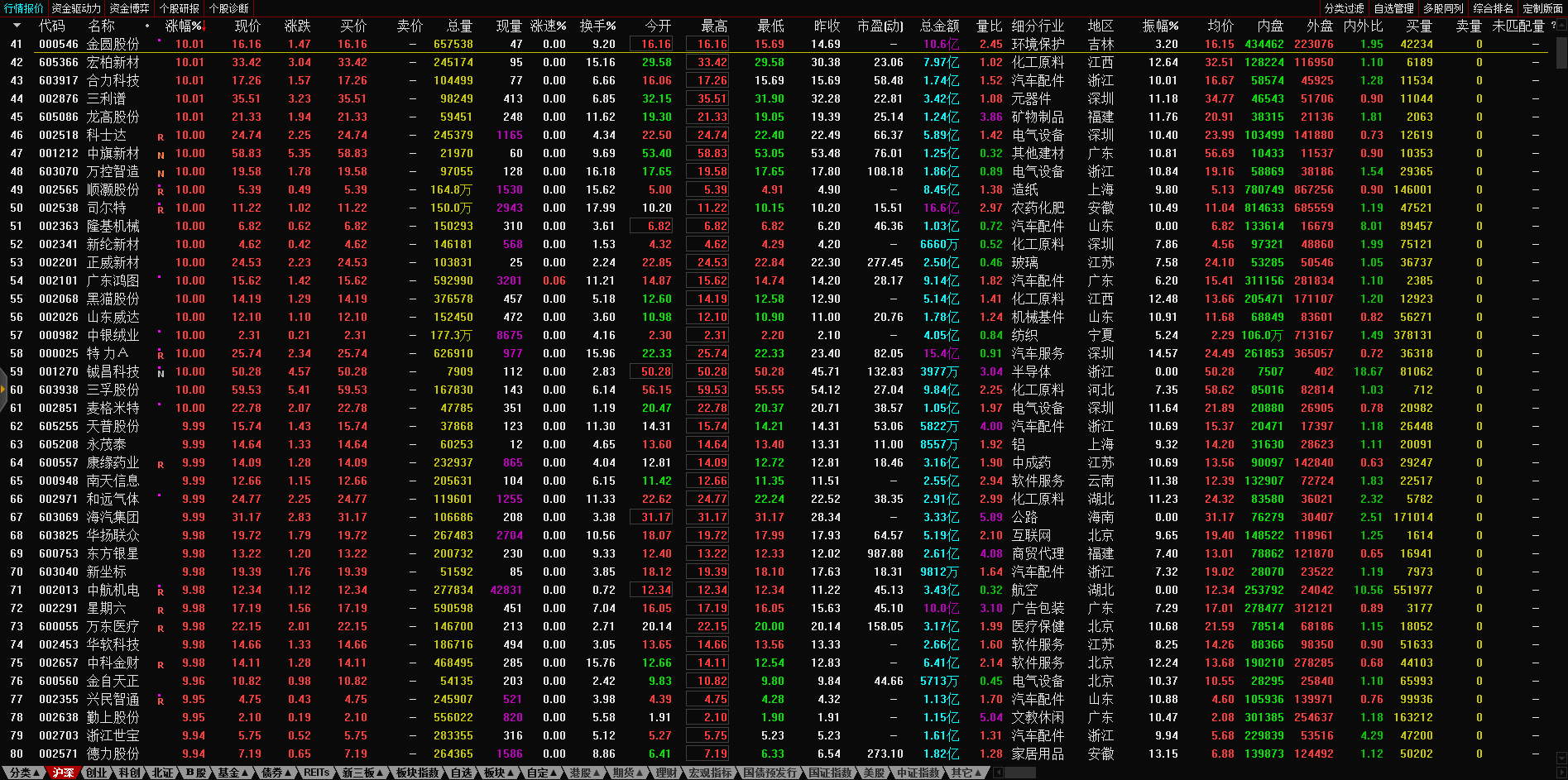Select the 金圆股份 stock row
The height and width of the screenshot is (780, 1568).
tap(113, 44)
